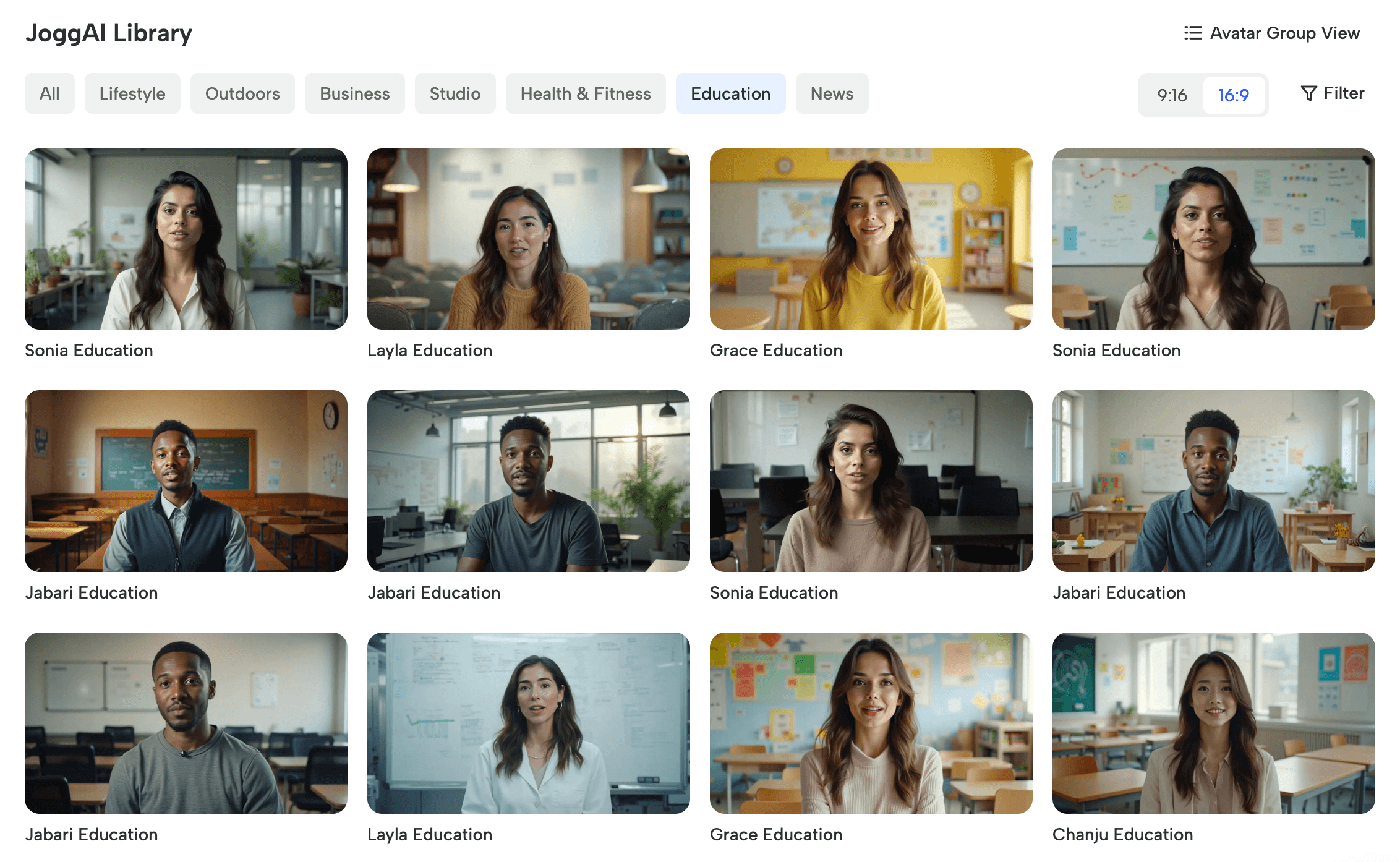Image resolution: width=1400 pixels, height=862 pixels.
Task: Click the Avatar Group View list icon
Action: pos(1193,33)
